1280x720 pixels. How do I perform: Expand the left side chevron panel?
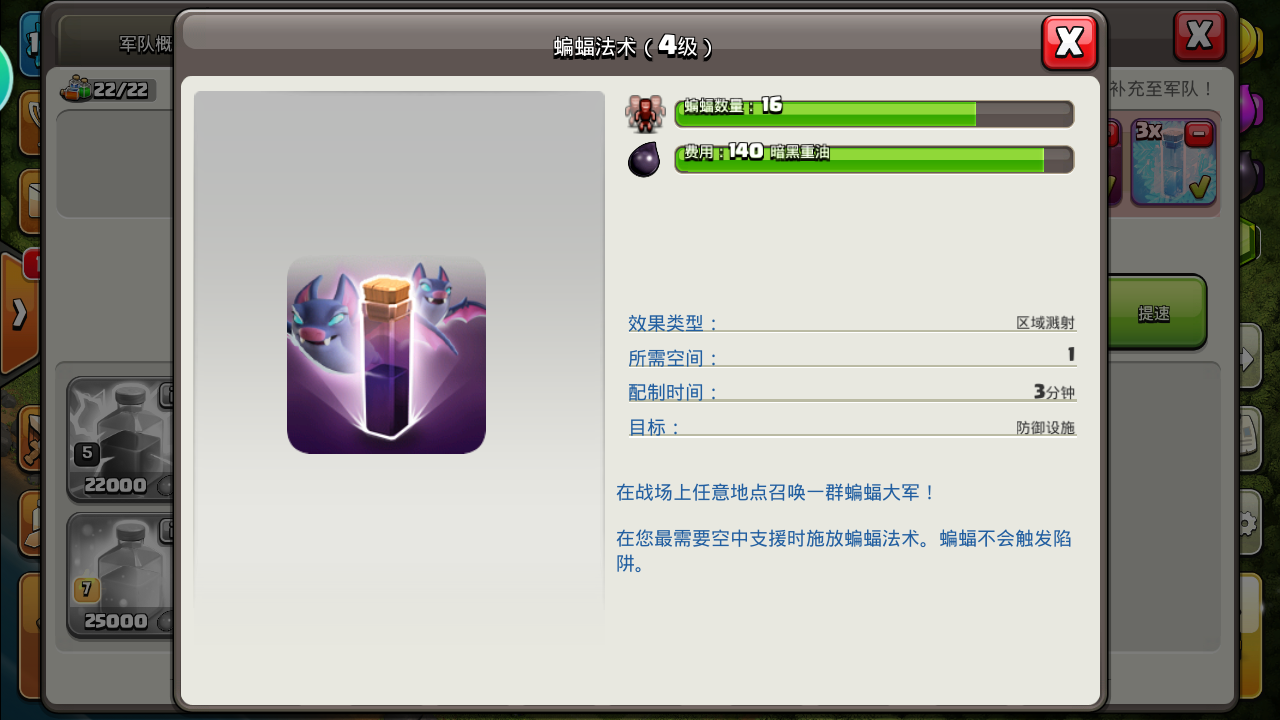click(20, 315)
